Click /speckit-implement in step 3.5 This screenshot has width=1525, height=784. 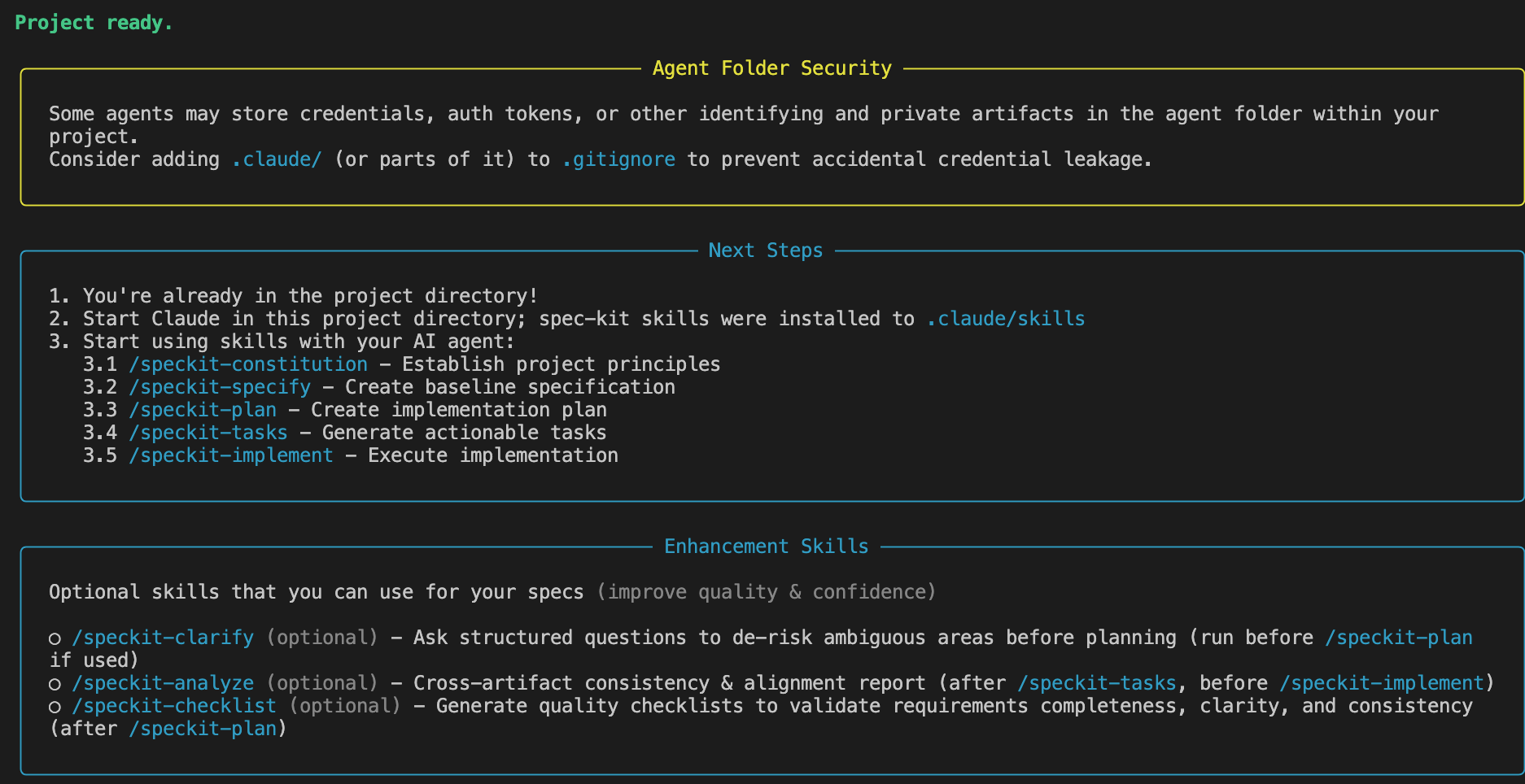(231, 455)
